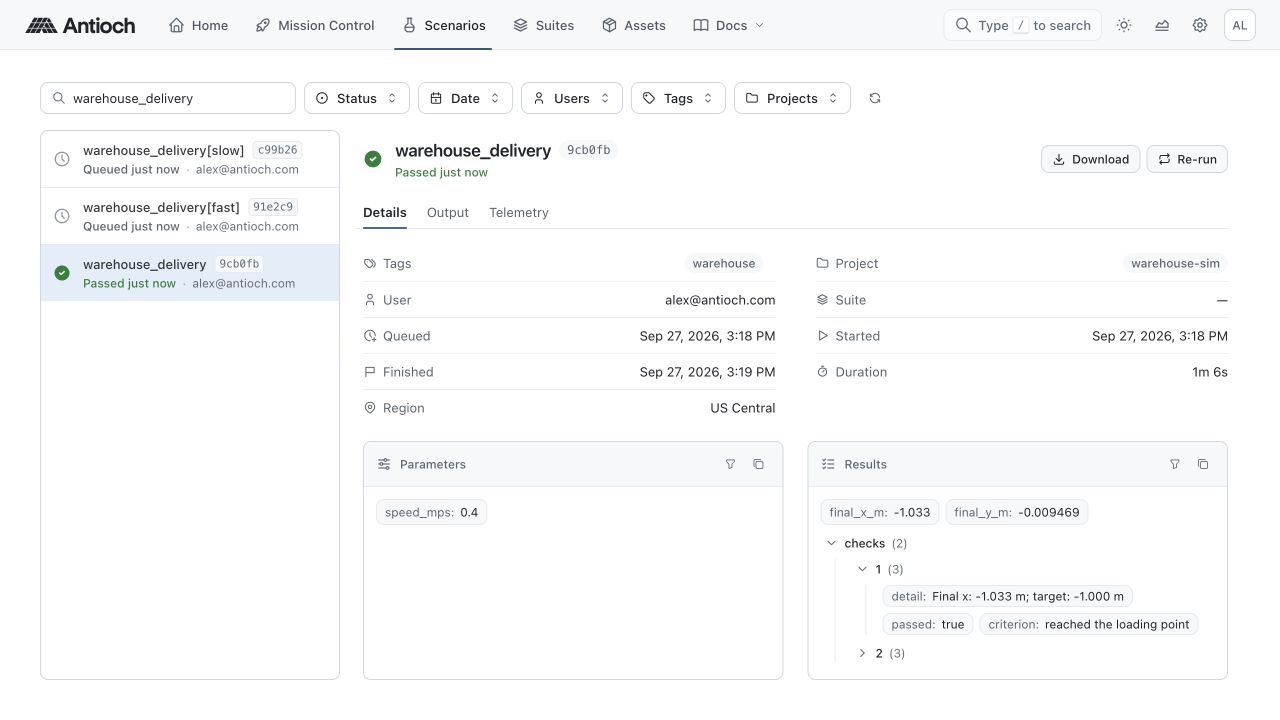Re-run the warehouse_delivery scenario
The image size is (1280, 720).
click(1187, 159)
